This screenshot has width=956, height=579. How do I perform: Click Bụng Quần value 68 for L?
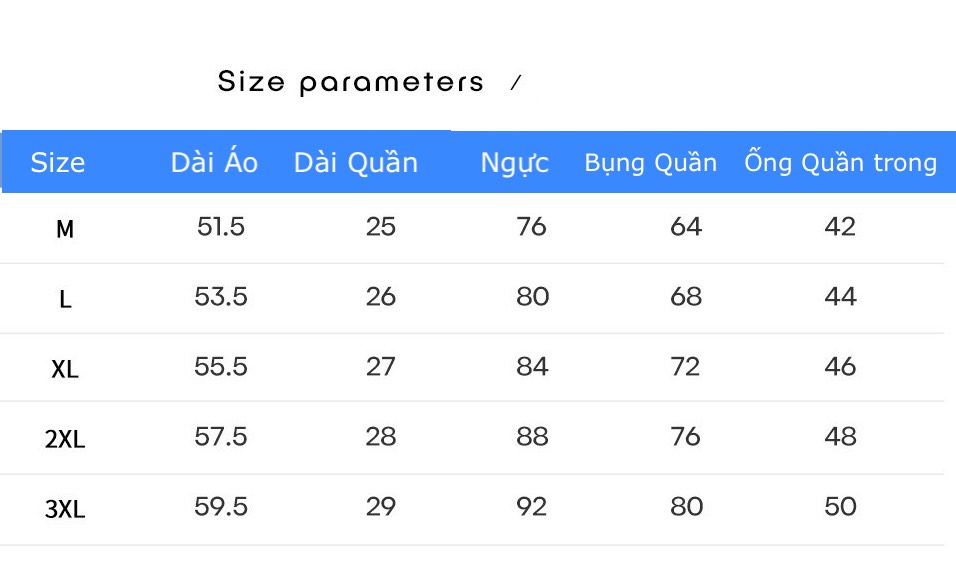pos(686,297)
